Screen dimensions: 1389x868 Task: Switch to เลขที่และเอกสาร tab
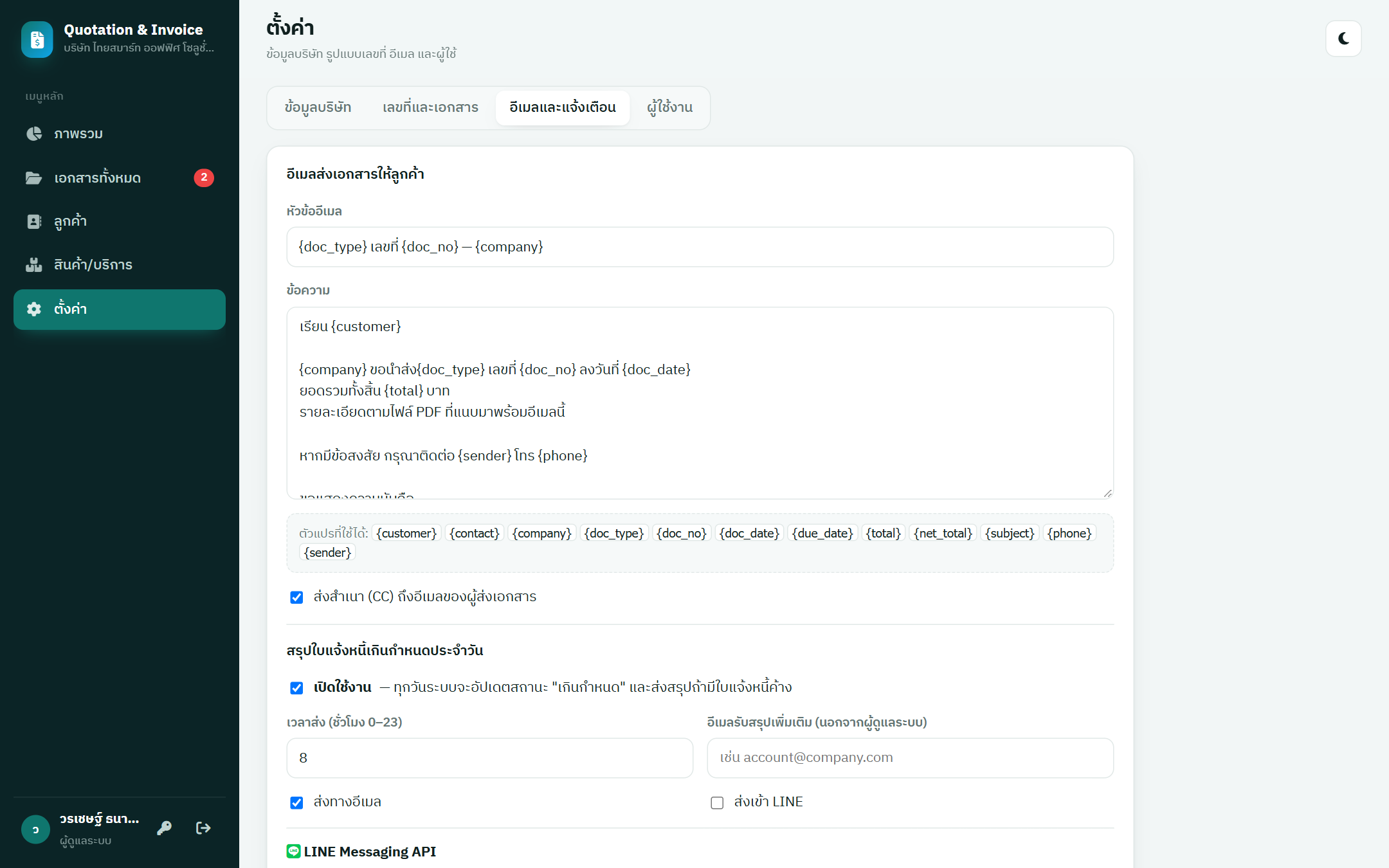point(430,107)
